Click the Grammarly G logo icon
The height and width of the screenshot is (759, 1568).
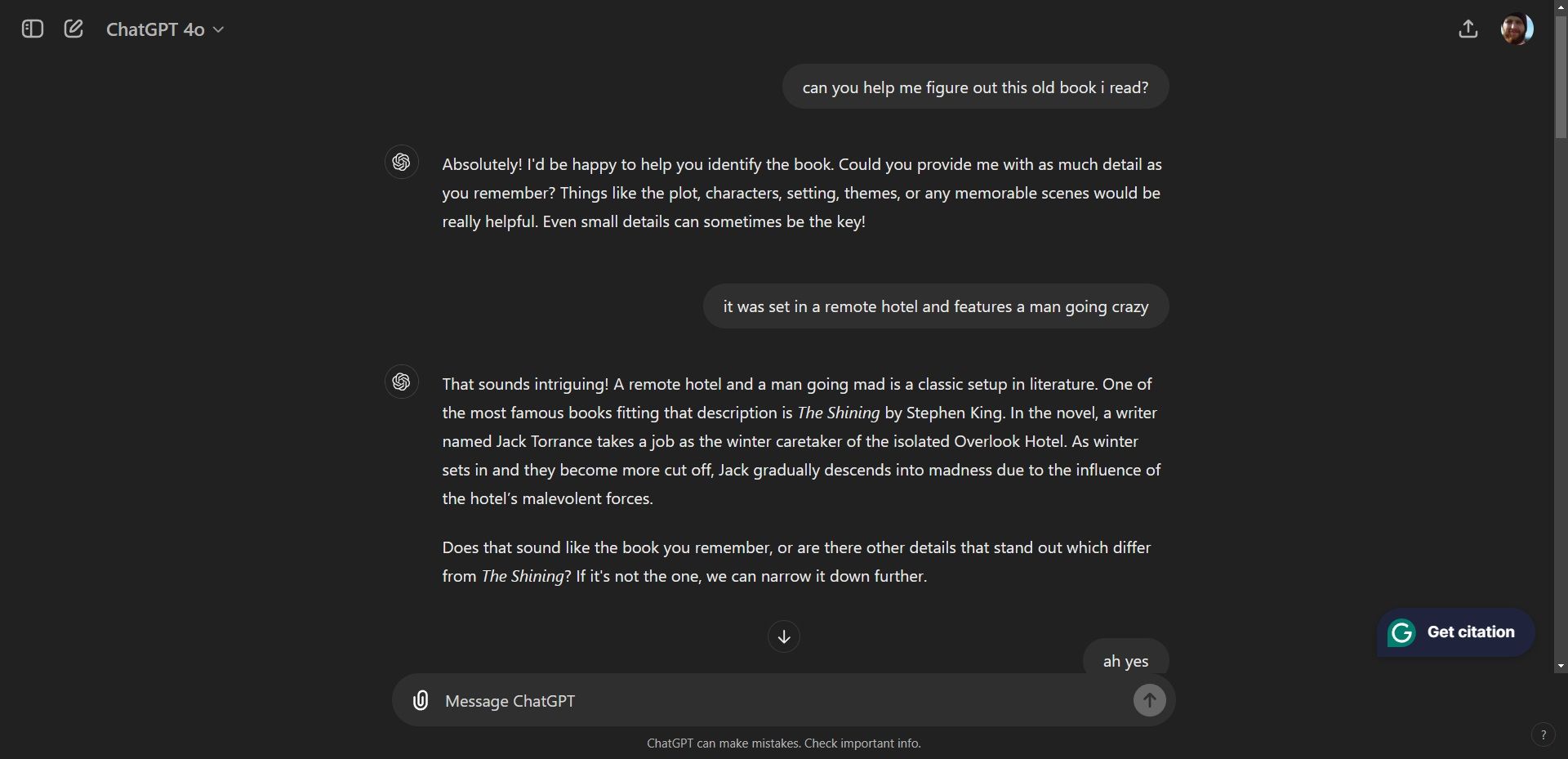pyautogui.click(x=1402, y=632)
